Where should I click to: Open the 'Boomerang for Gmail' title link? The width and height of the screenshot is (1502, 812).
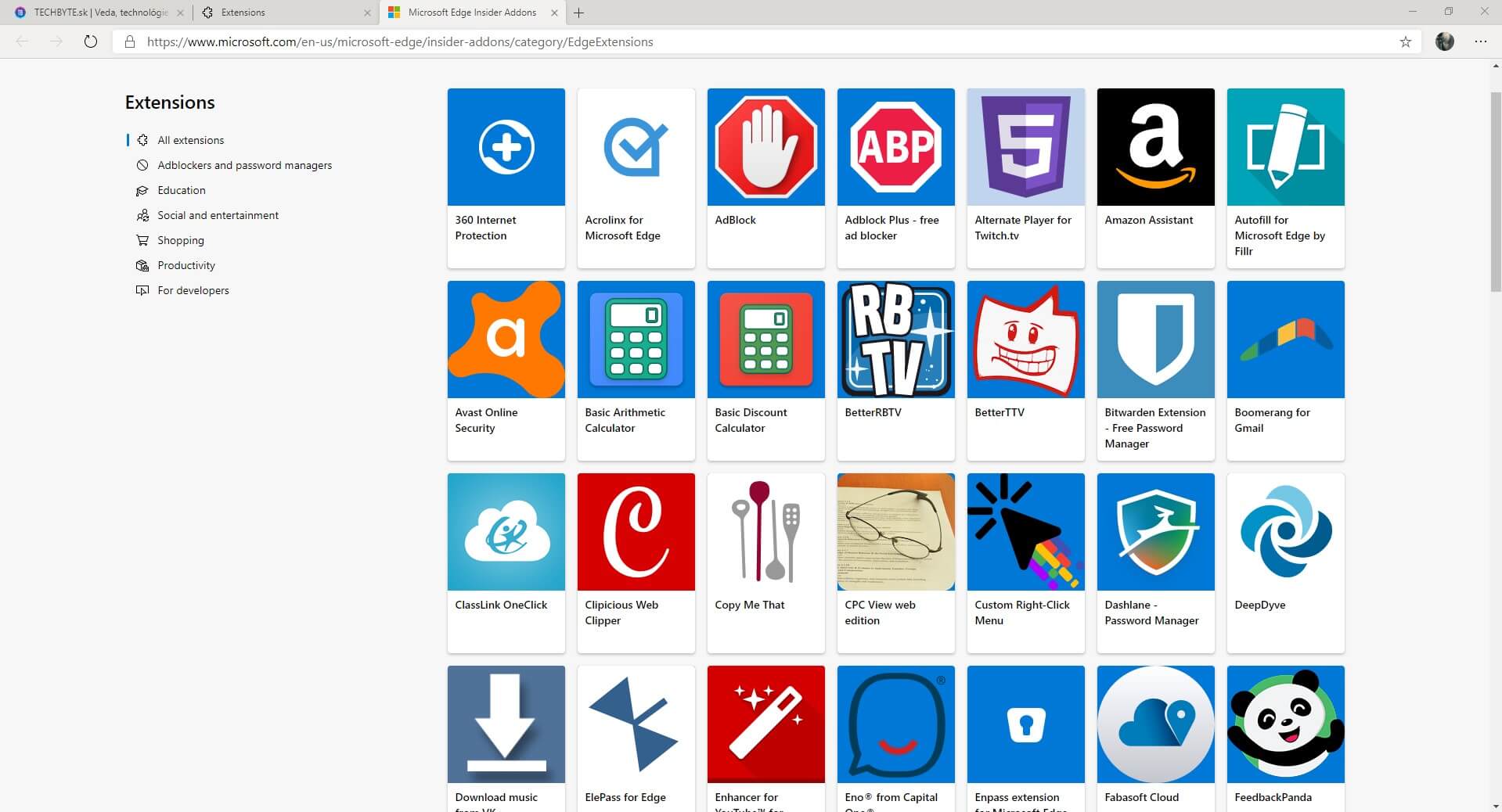coord(1272,420)
